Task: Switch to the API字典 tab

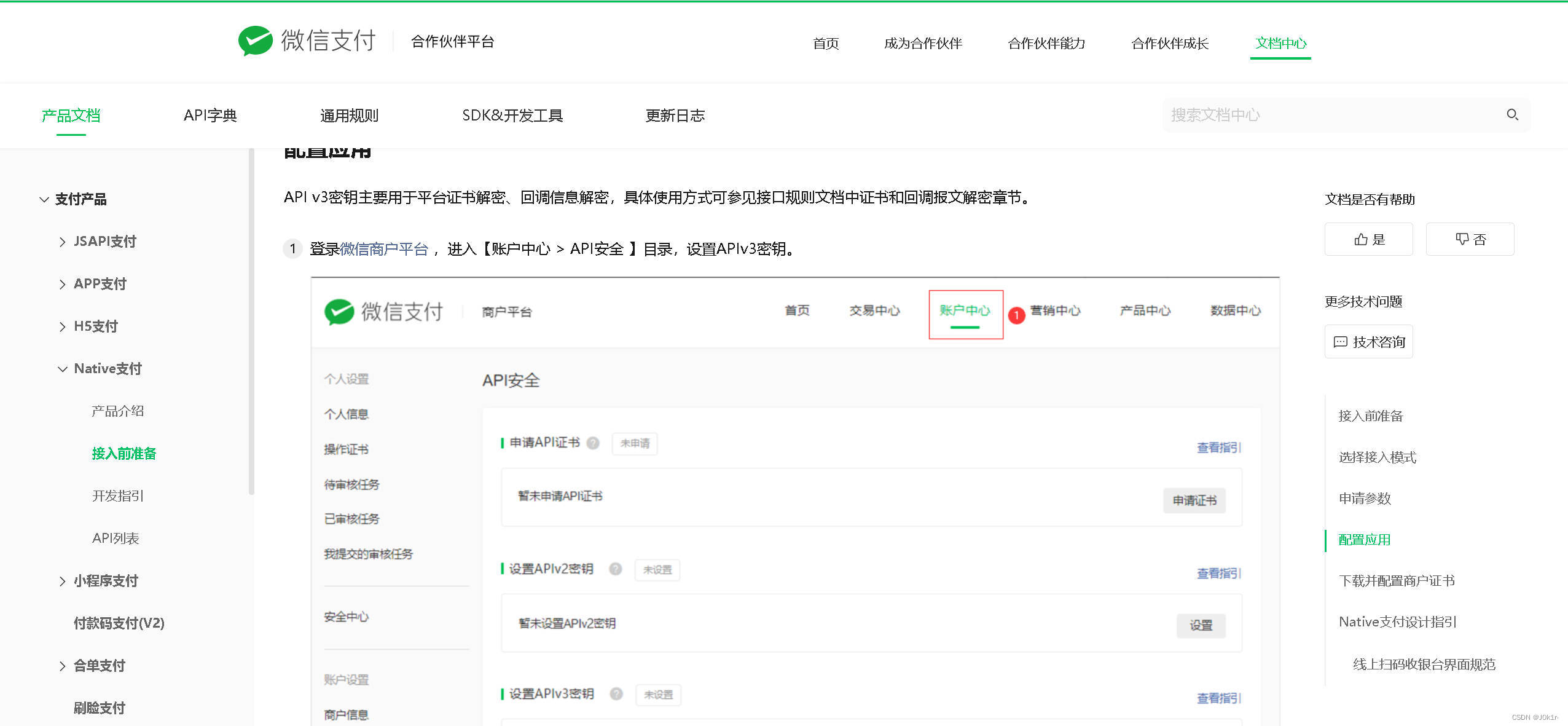Action: (x=210, y=116)
